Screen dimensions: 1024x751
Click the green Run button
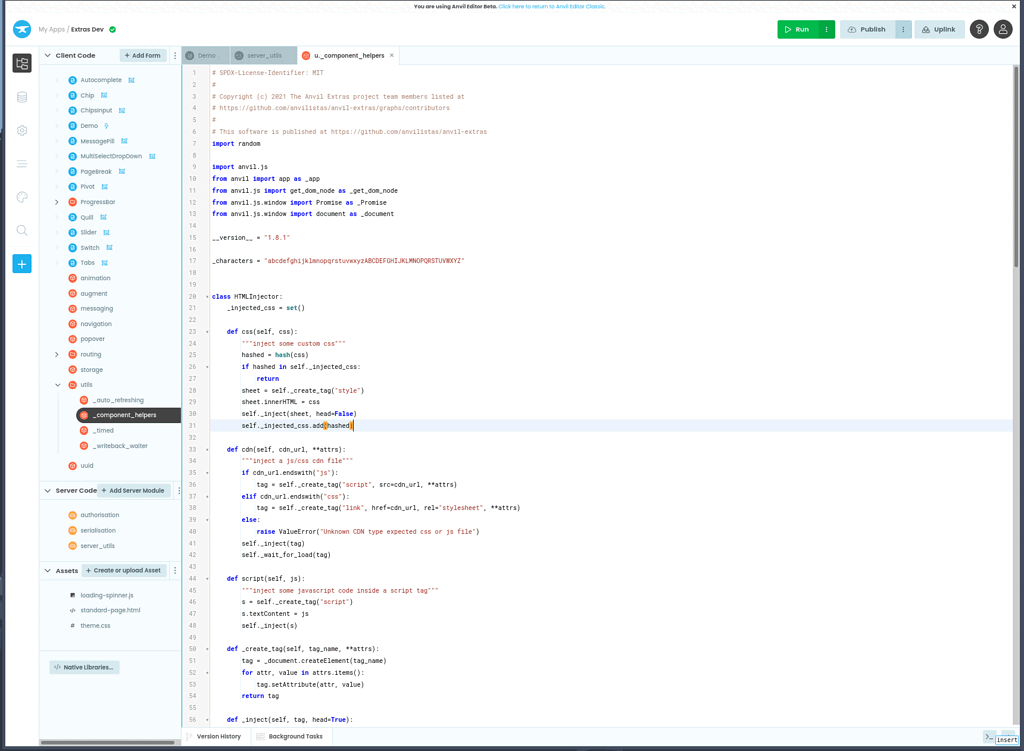pos(797,29)
